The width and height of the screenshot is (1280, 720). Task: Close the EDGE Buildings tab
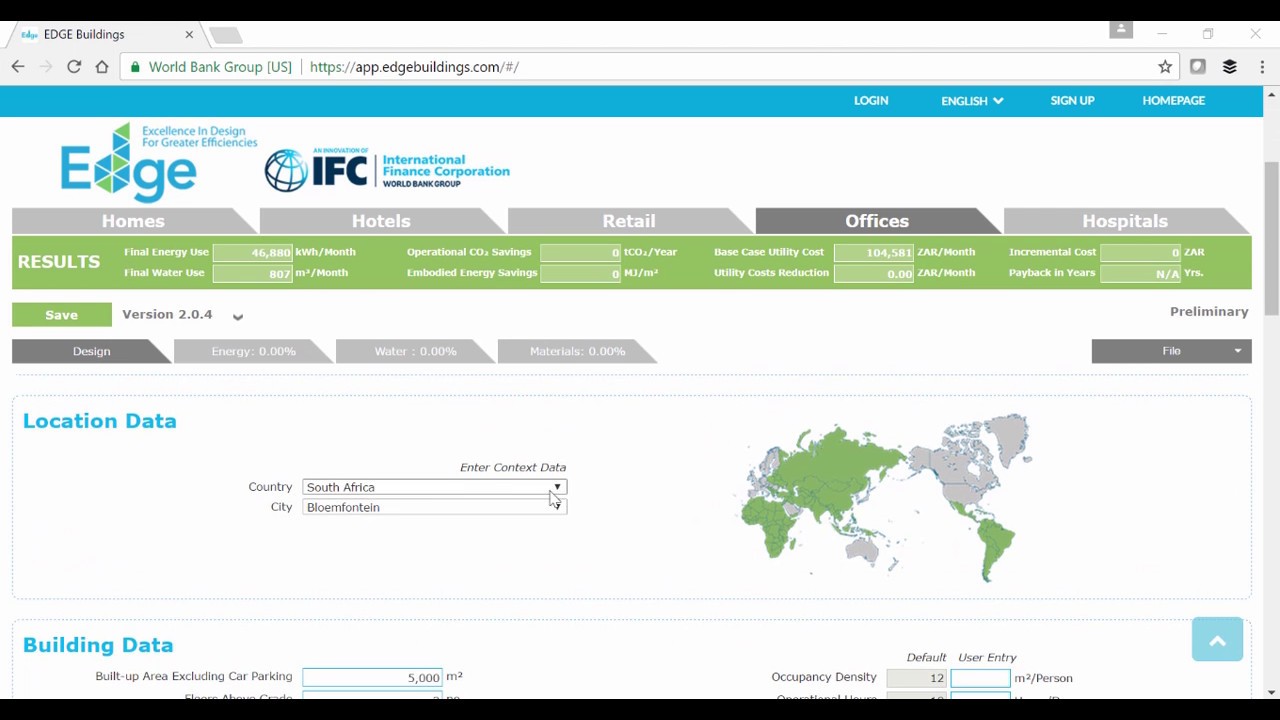pyautogui.click(x=189, y=34)
